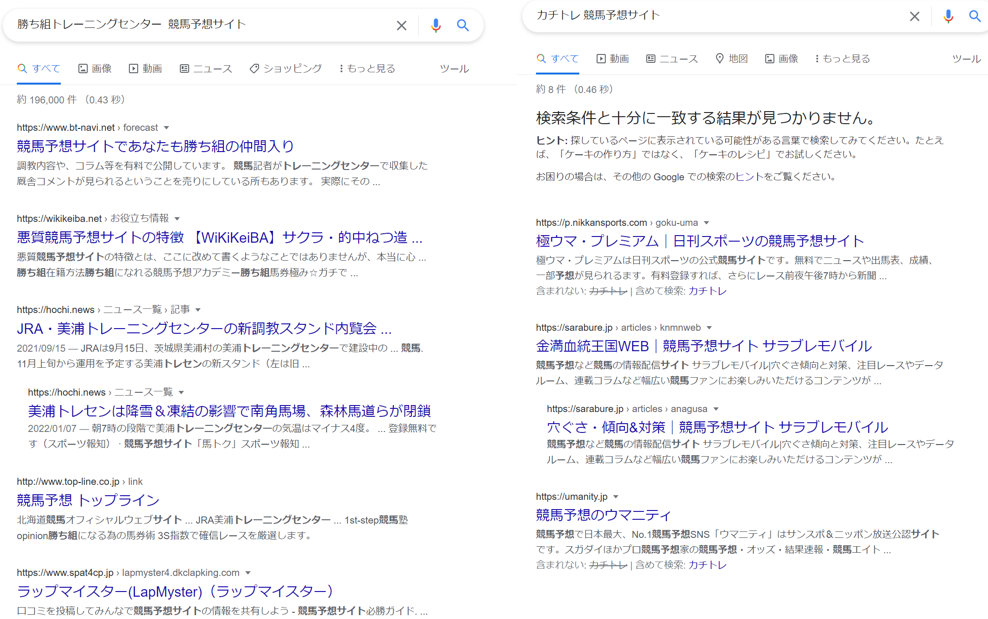Clear the right search box with the X icon
Screen dimensions: 988x619
click(x=914, y=16)
